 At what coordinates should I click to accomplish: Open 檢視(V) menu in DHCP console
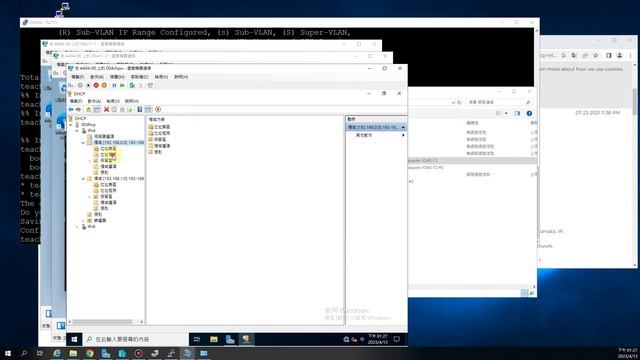113,101
